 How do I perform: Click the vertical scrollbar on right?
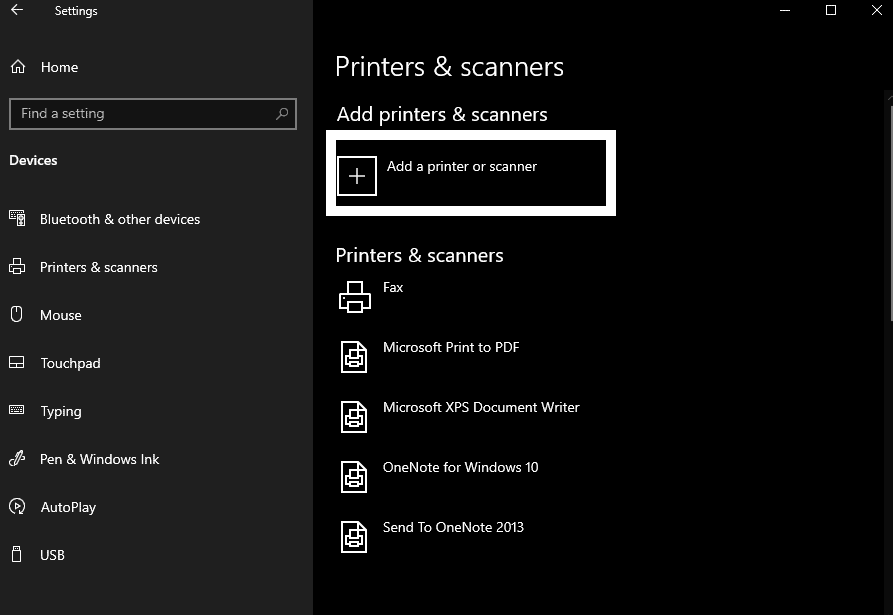click(890, 214)
